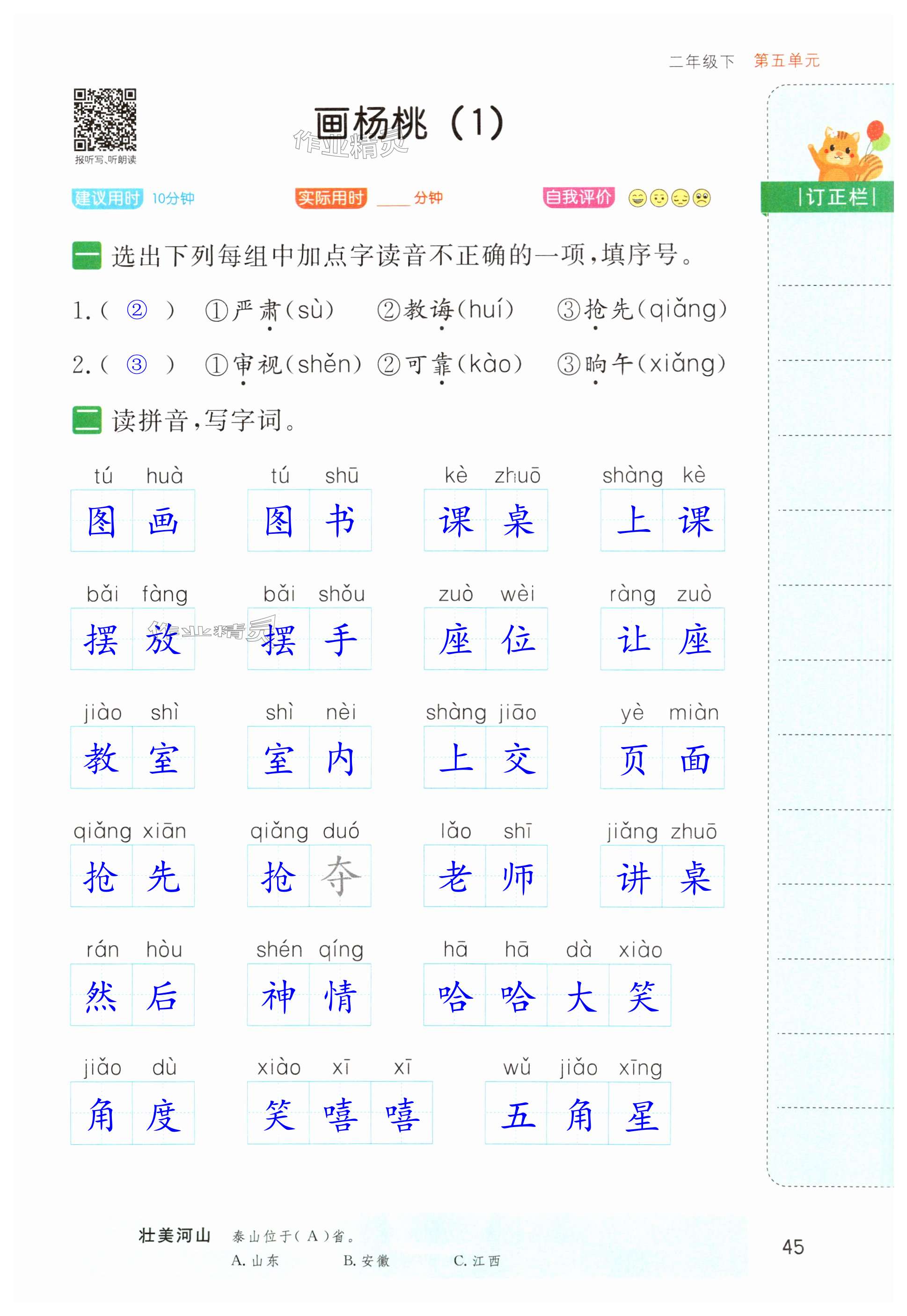Screen dimensions: 907x1316
Task: Select option A. 山东 at the bottom
Action: tap(255, 1261)
